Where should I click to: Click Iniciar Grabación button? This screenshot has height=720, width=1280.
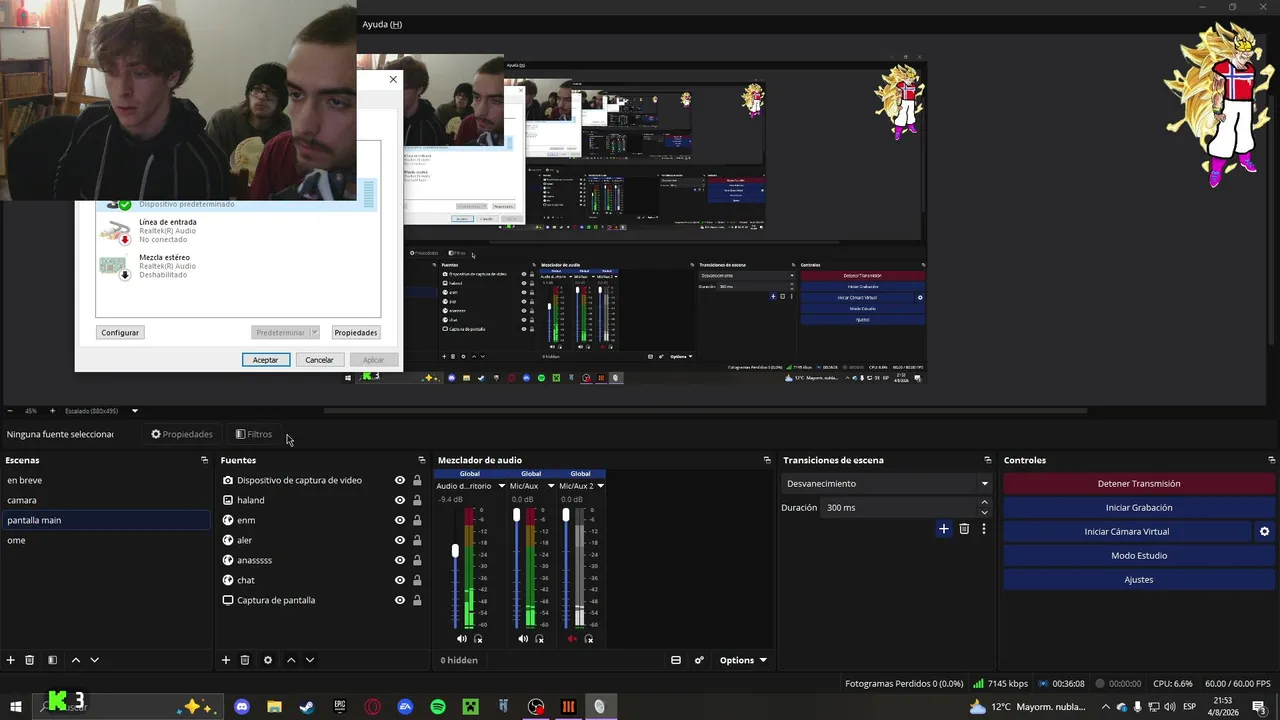(1139, 508)
